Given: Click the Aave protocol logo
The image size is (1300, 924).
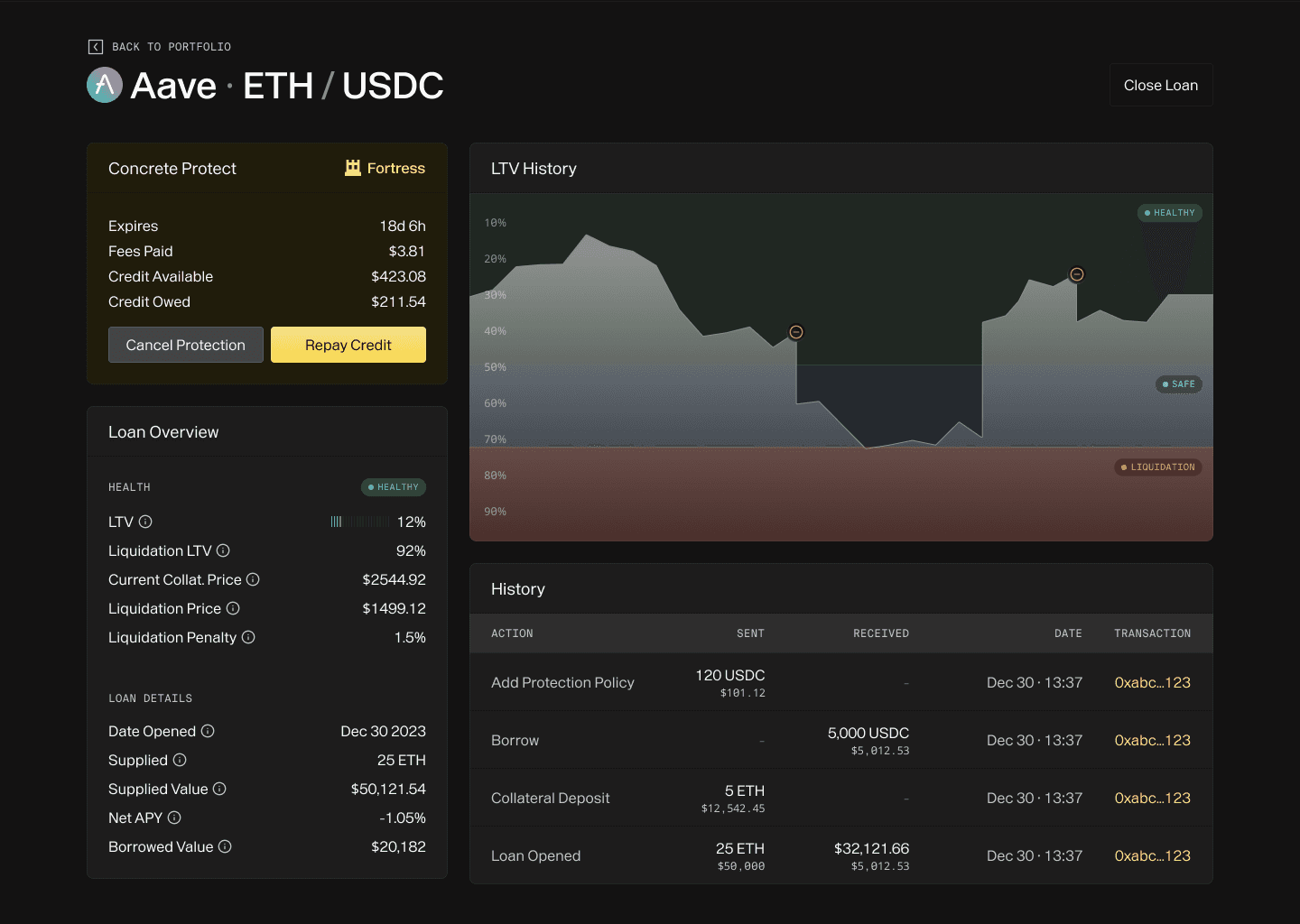Looking at the screenshot, I should [x=105, y=86].
